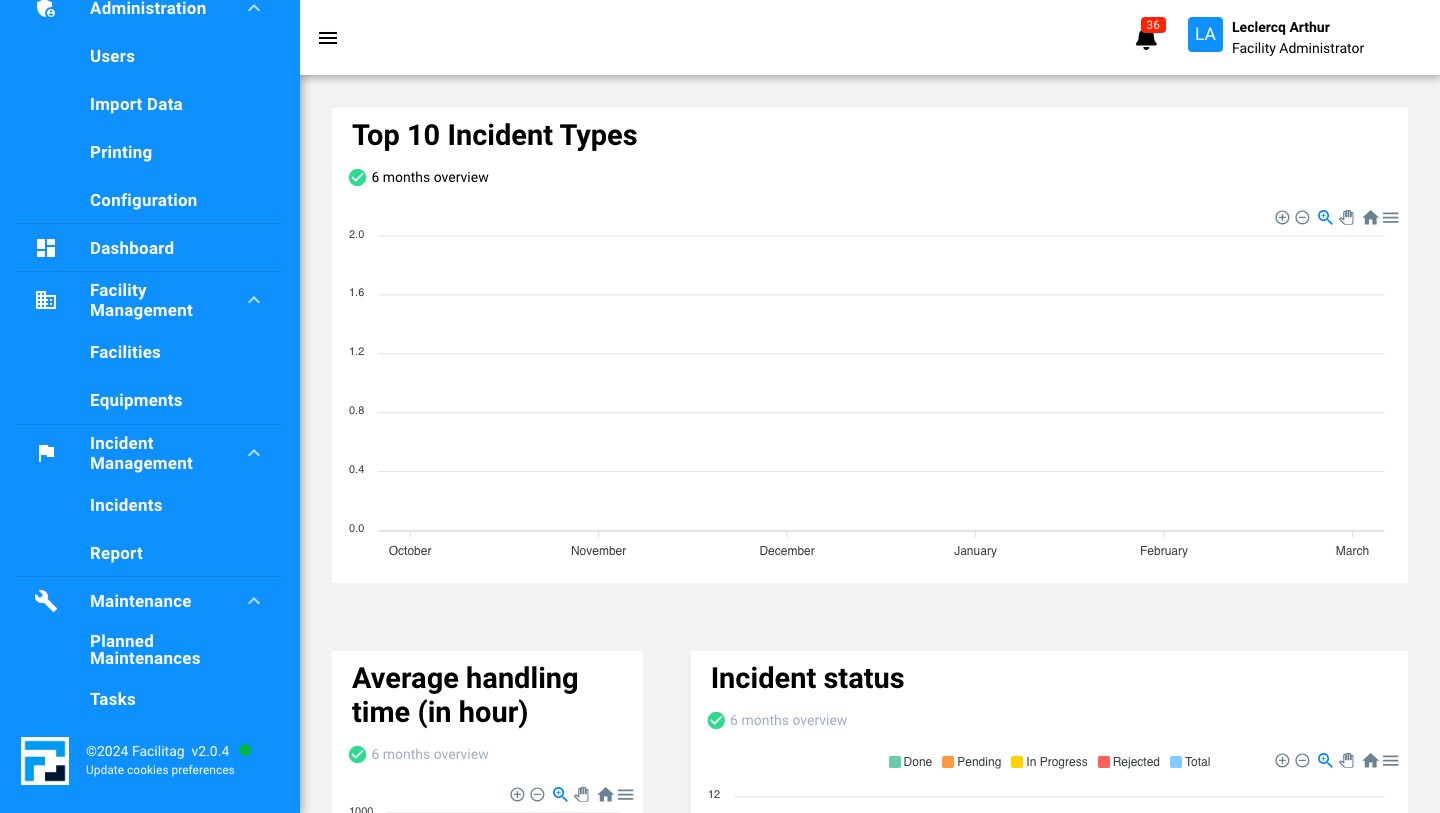
Task: Collapse the Maintenance section
Action: (x=254, y=601)
